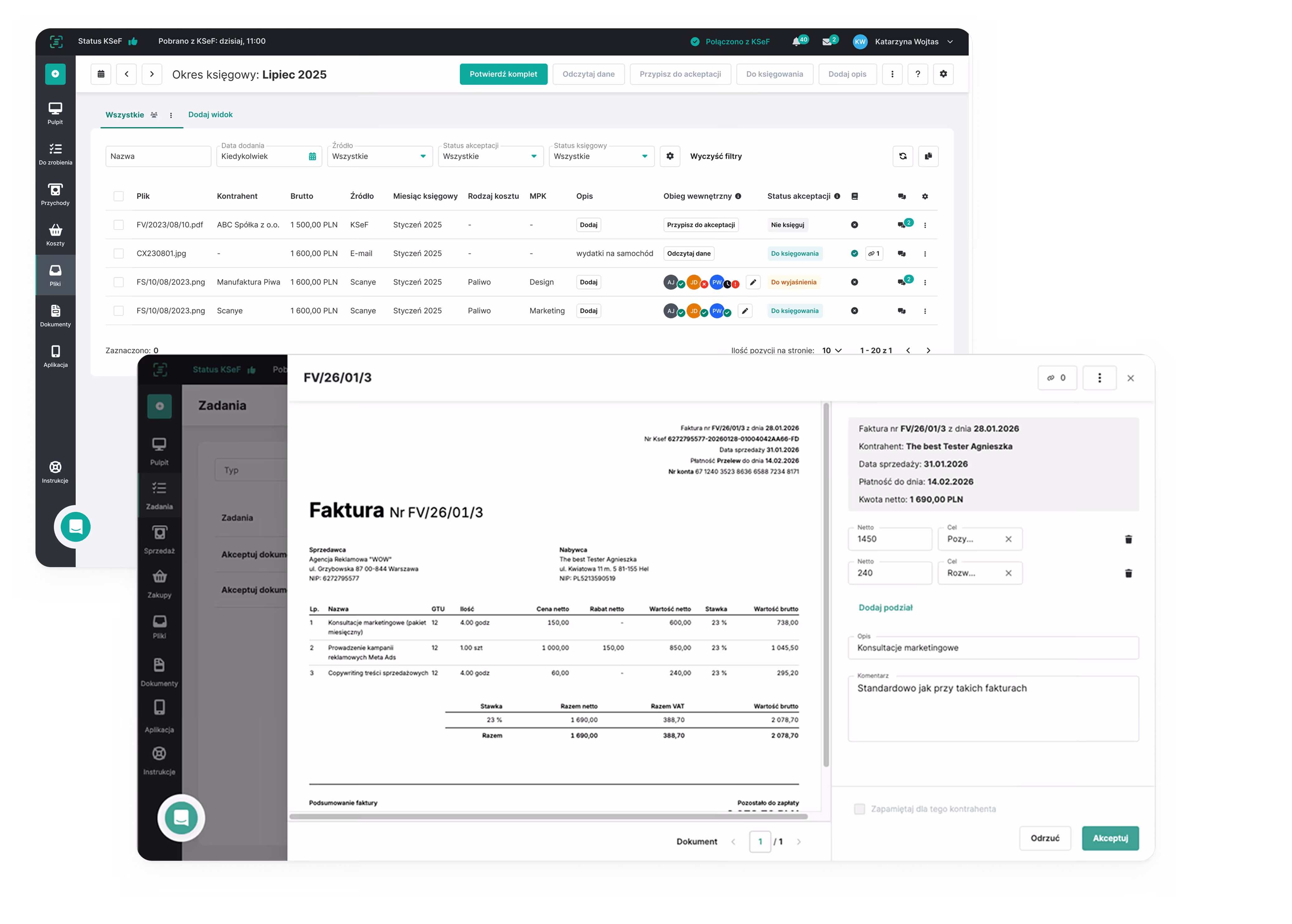Click the link icon with 1 in CX230801.jpg row
Viewport: 1292px width, 924px height.
(873, 253)
